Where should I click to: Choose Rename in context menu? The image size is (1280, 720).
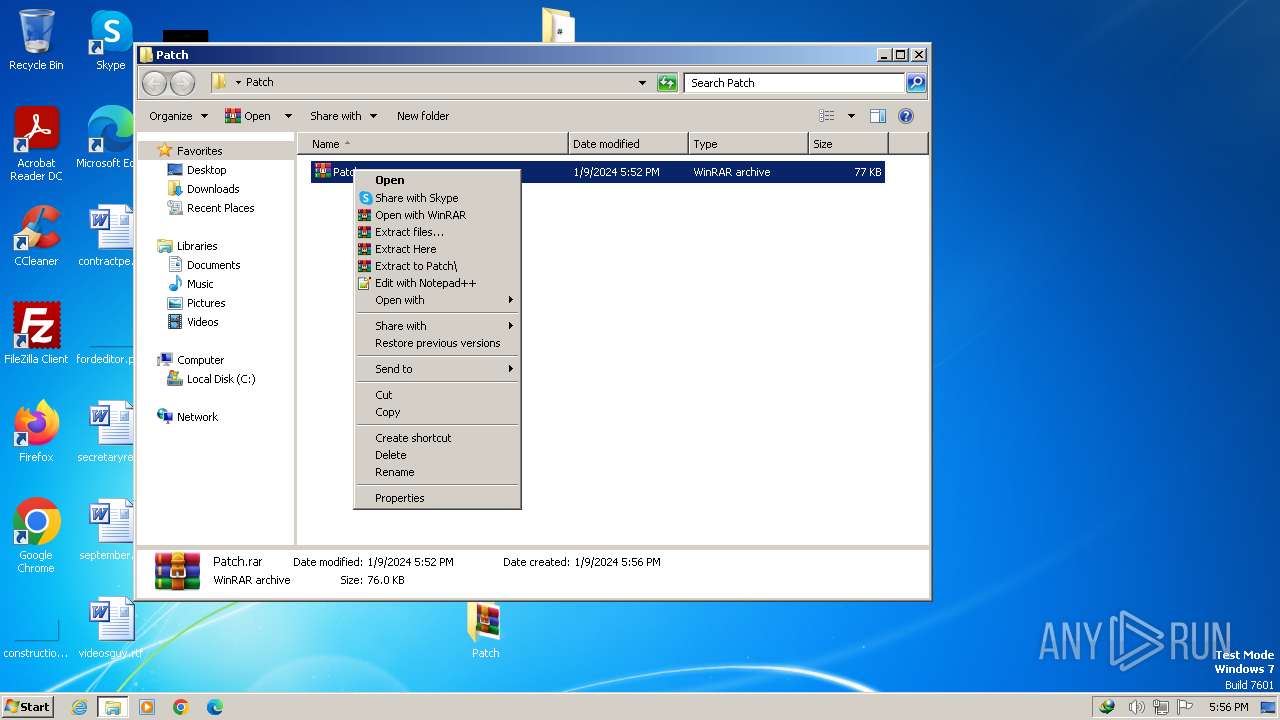click(x=438, y=472)
